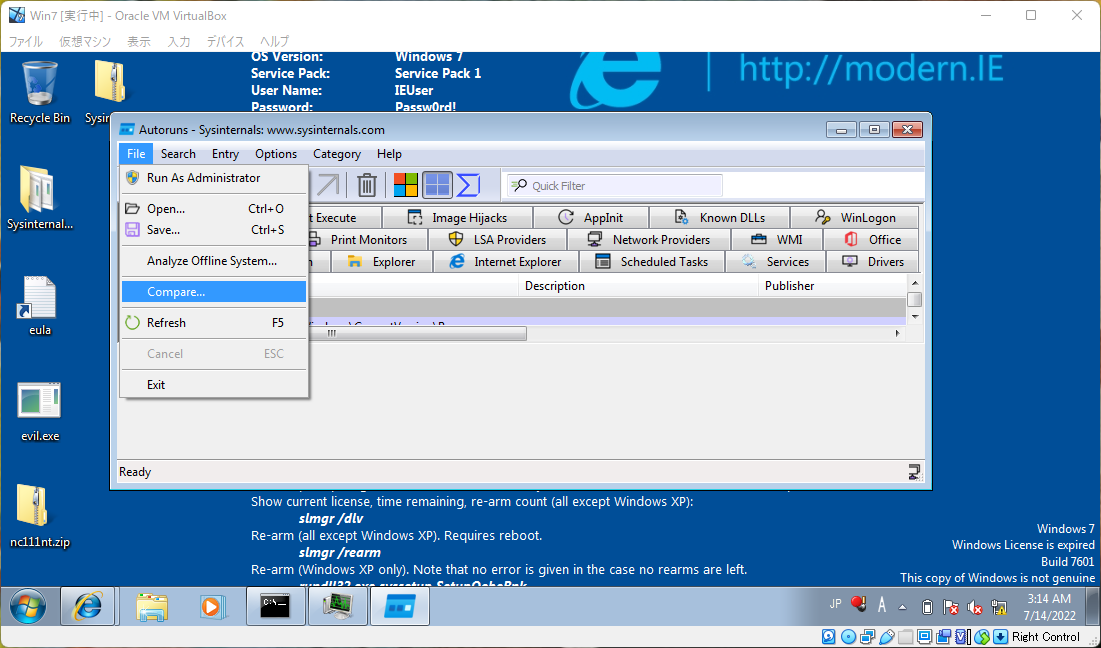
Task: Open the VirtualBox デバイス menu
Action: (x=225, y=41)
